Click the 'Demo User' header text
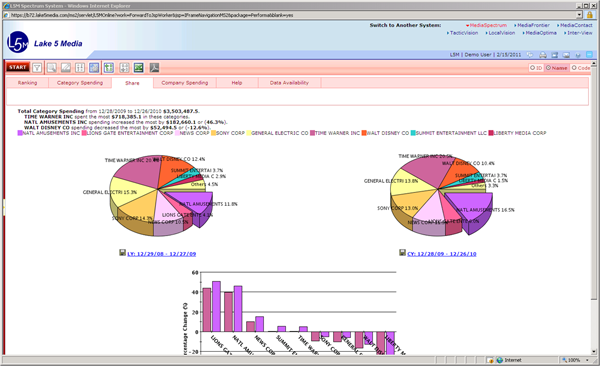 (x=478, y=55)
